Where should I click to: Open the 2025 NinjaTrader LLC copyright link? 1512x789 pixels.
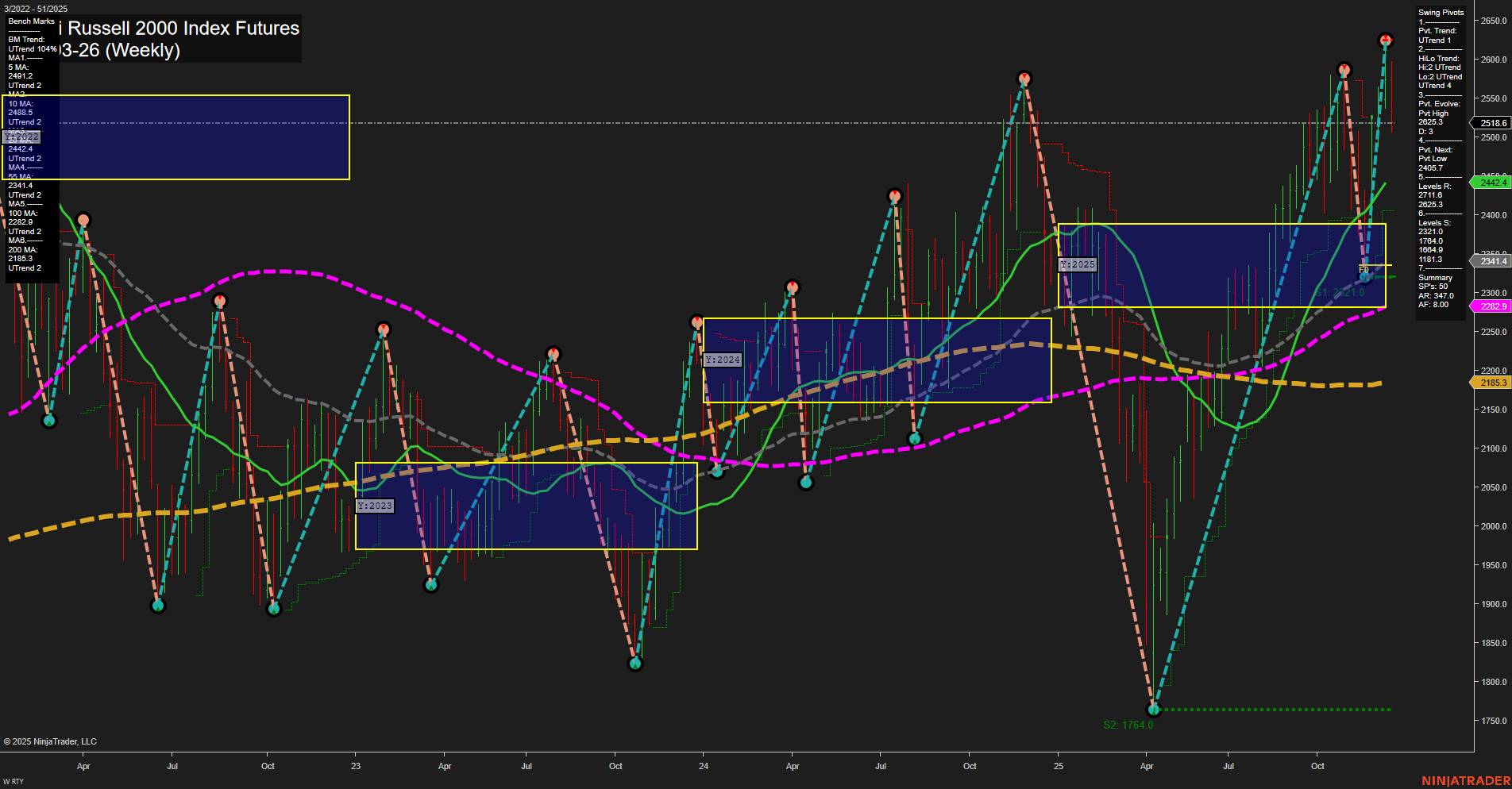click(49, 741)
